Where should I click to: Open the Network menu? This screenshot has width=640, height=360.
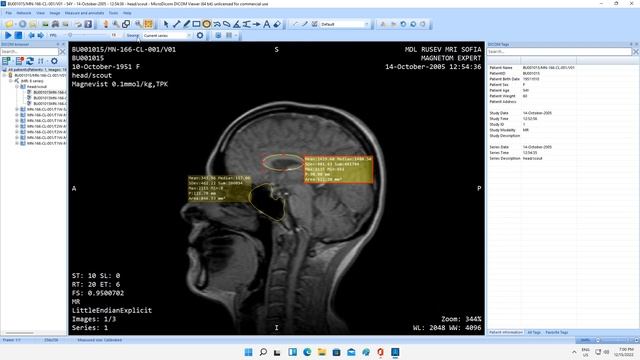click(24, 13)
